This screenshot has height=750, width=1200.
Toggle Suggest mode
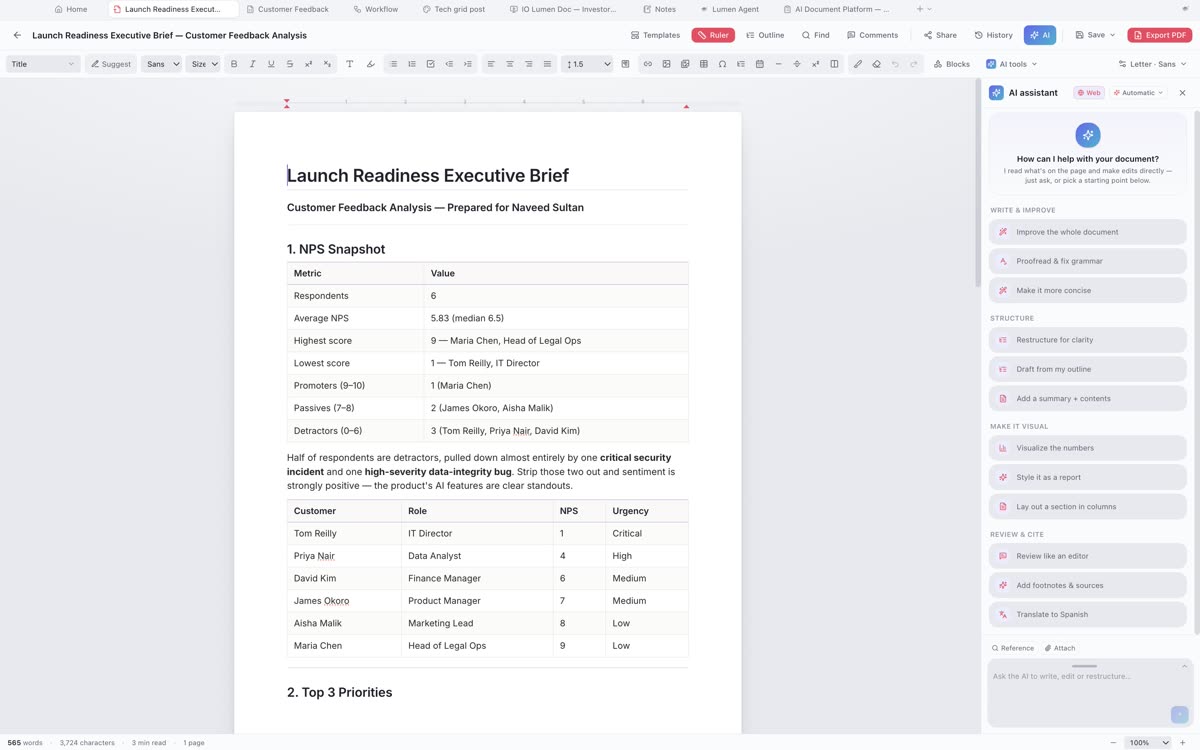point(110,64)
